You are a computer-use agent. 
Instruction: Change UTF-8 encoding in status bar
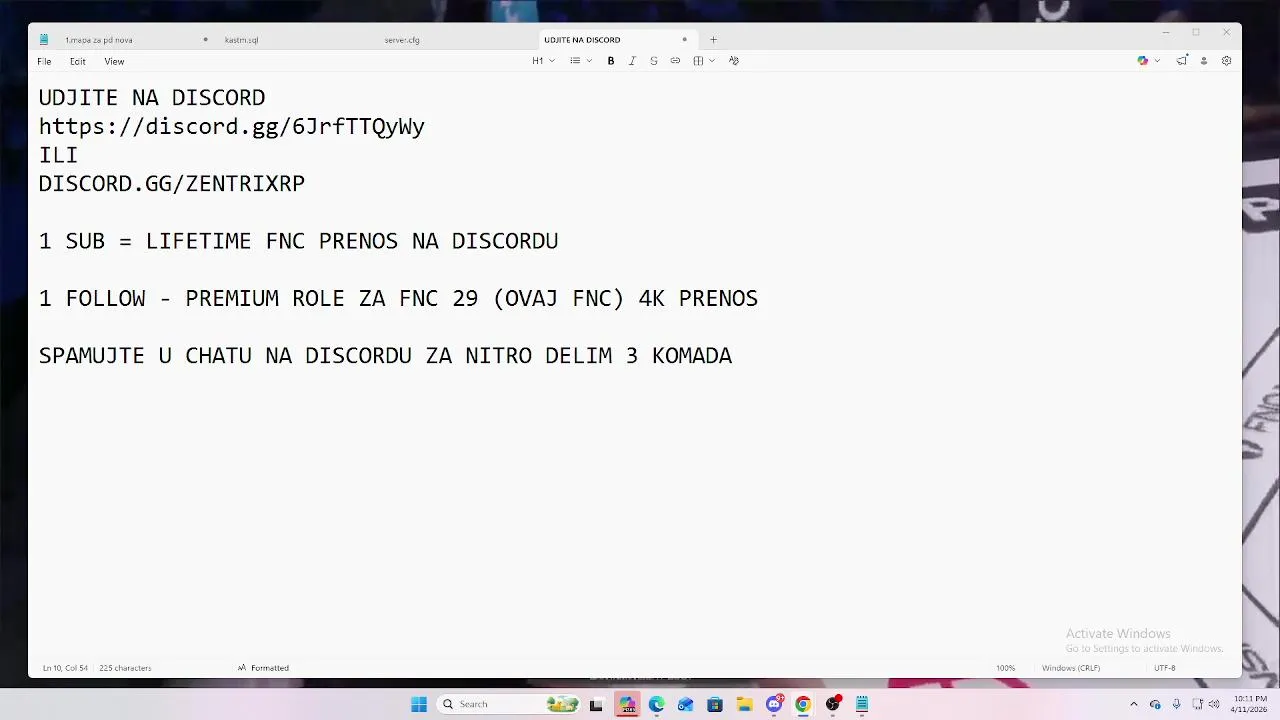(1164, 668)
